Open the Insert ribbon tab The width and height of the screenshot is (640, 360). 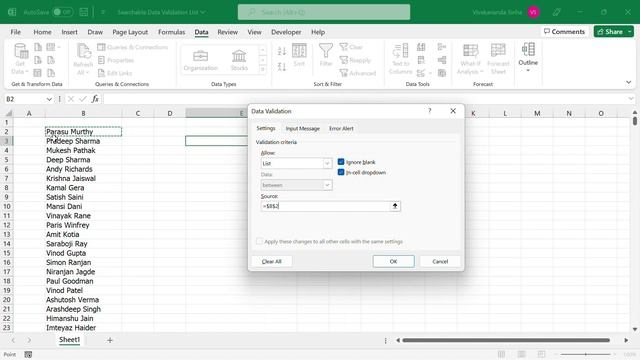point(69,32)
